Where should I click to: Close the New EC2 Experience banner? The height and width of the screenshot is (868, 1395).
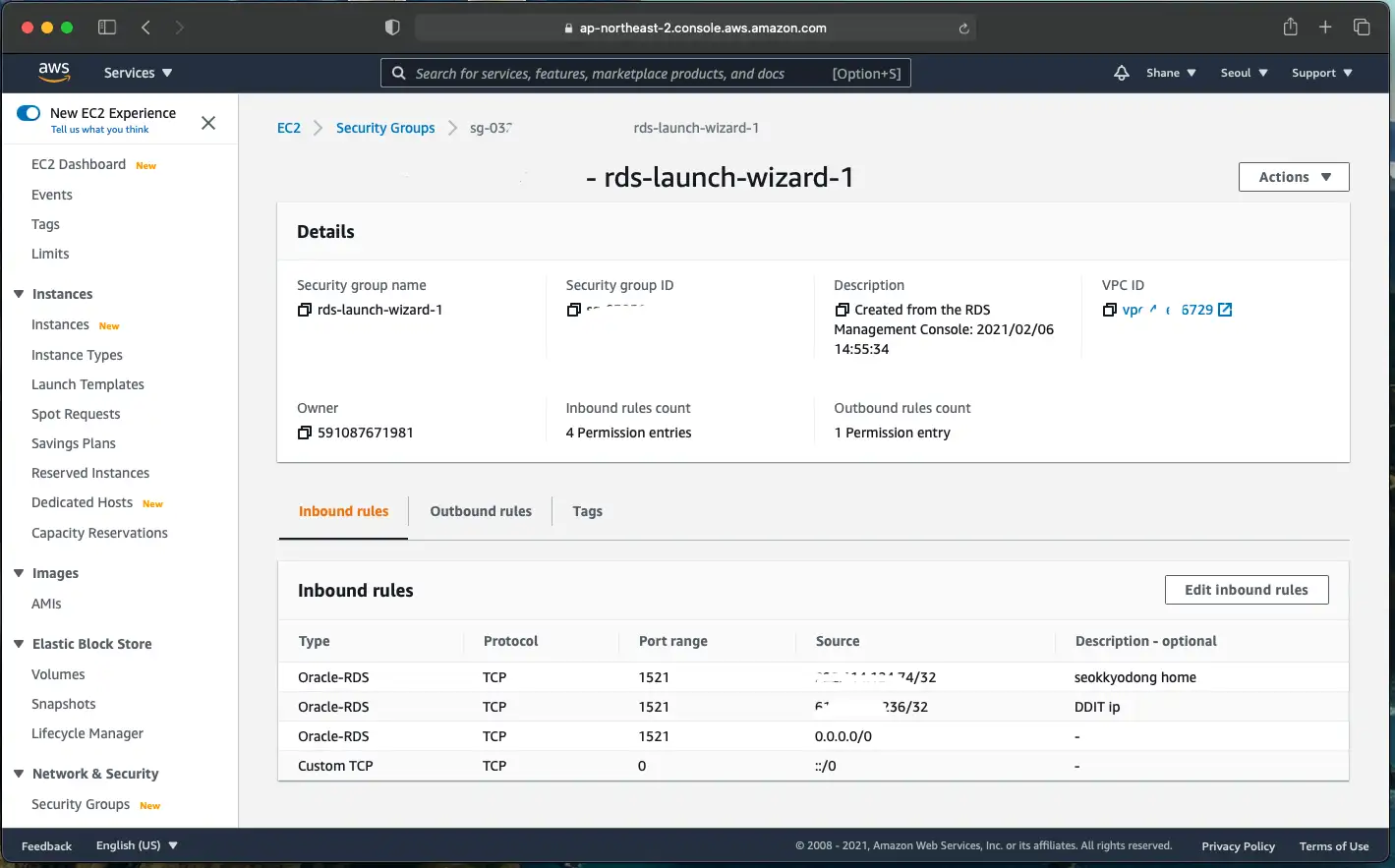pos(208,123)
